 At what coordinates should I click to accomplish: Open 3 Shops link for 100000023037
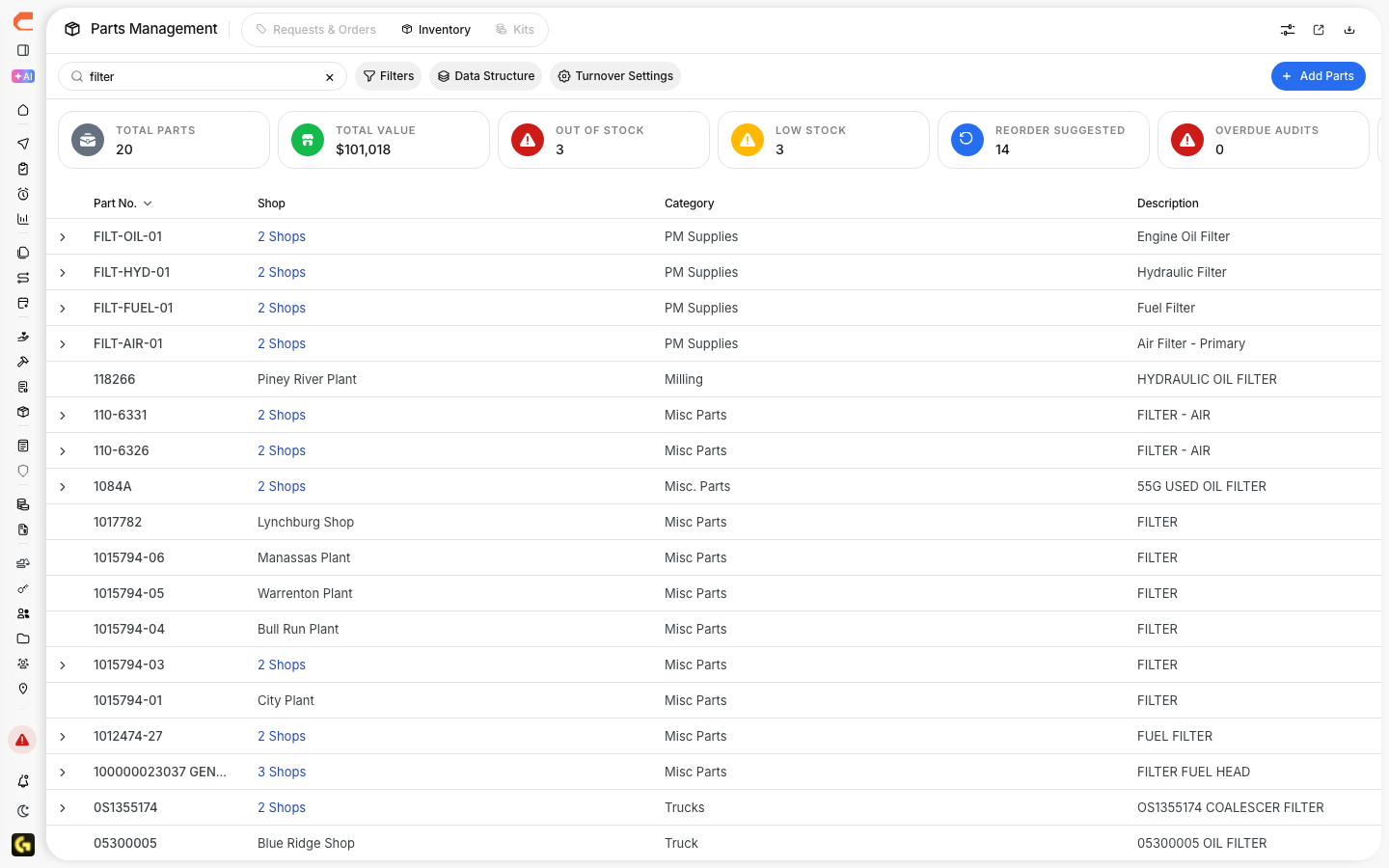282,772
